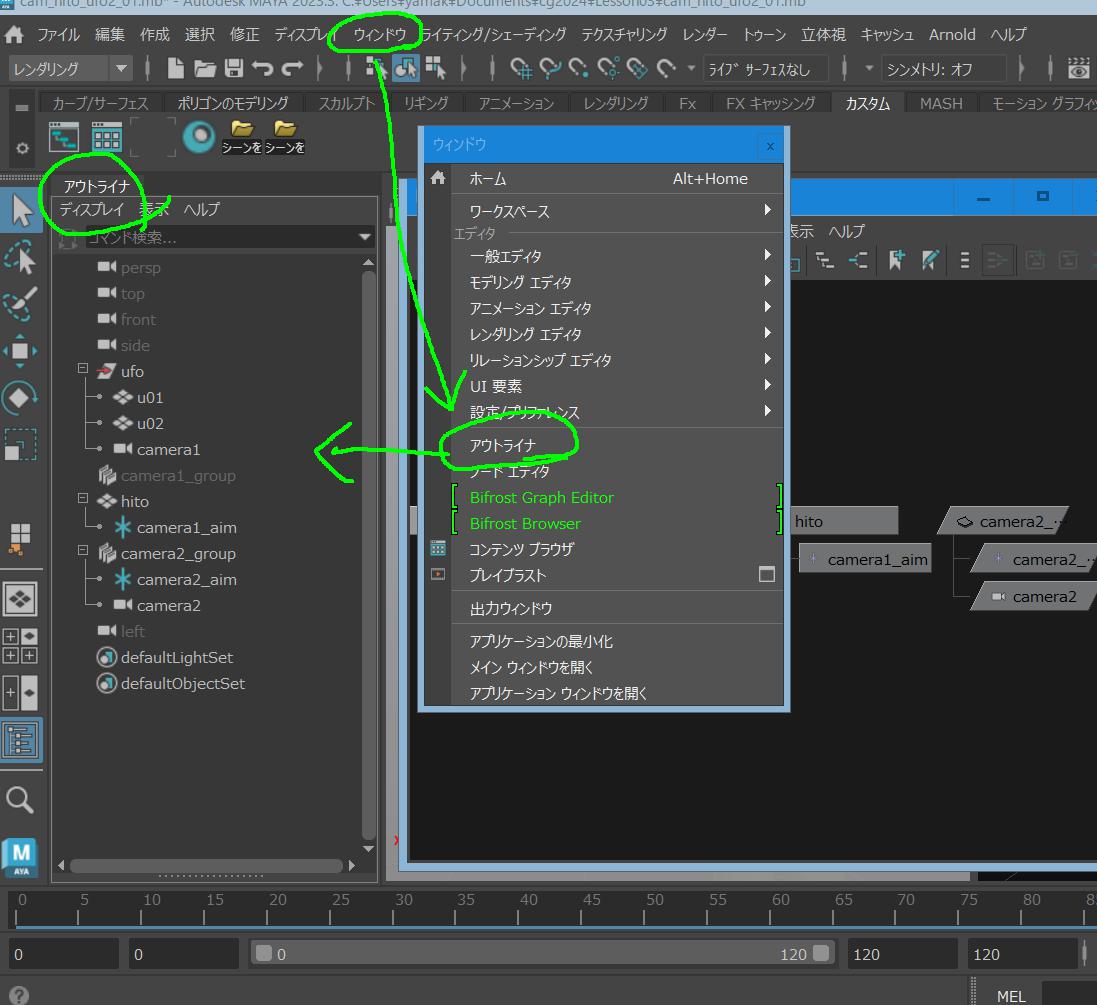1097x1005 pixels.
Task: Select the Move tool
Action: [x=20, y=351]
